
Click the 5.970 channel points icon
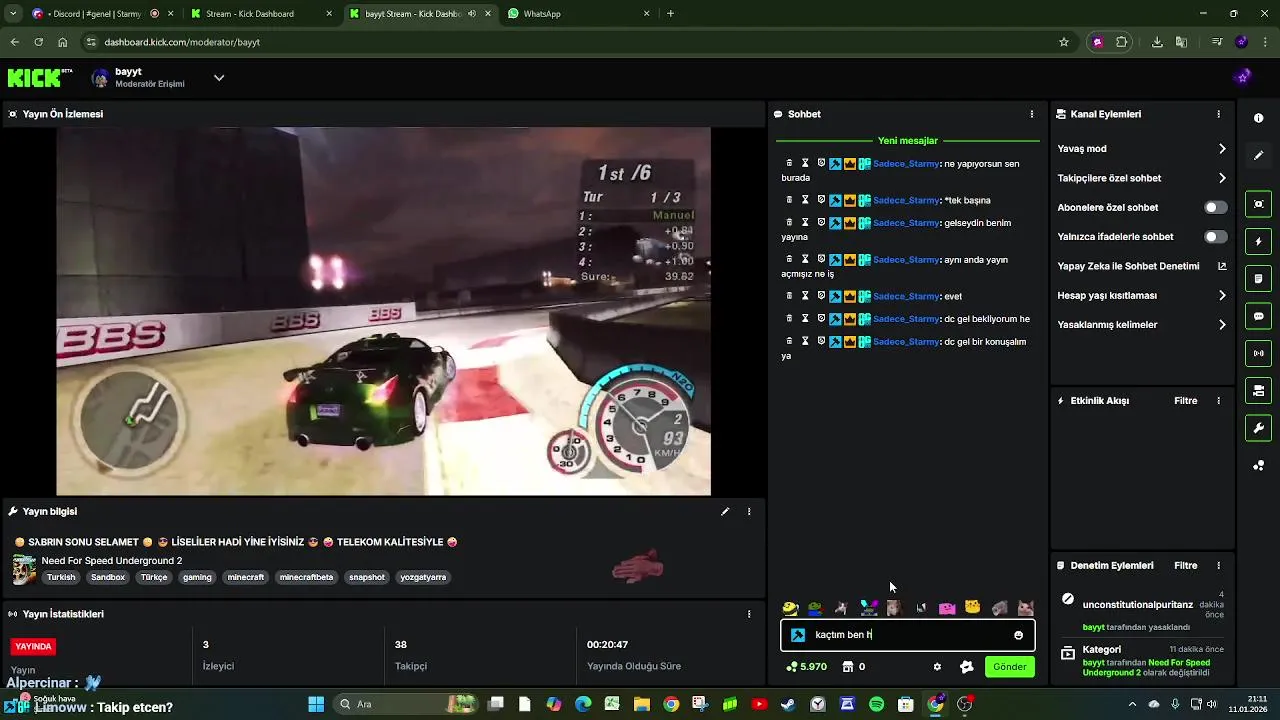pos(792,667)
